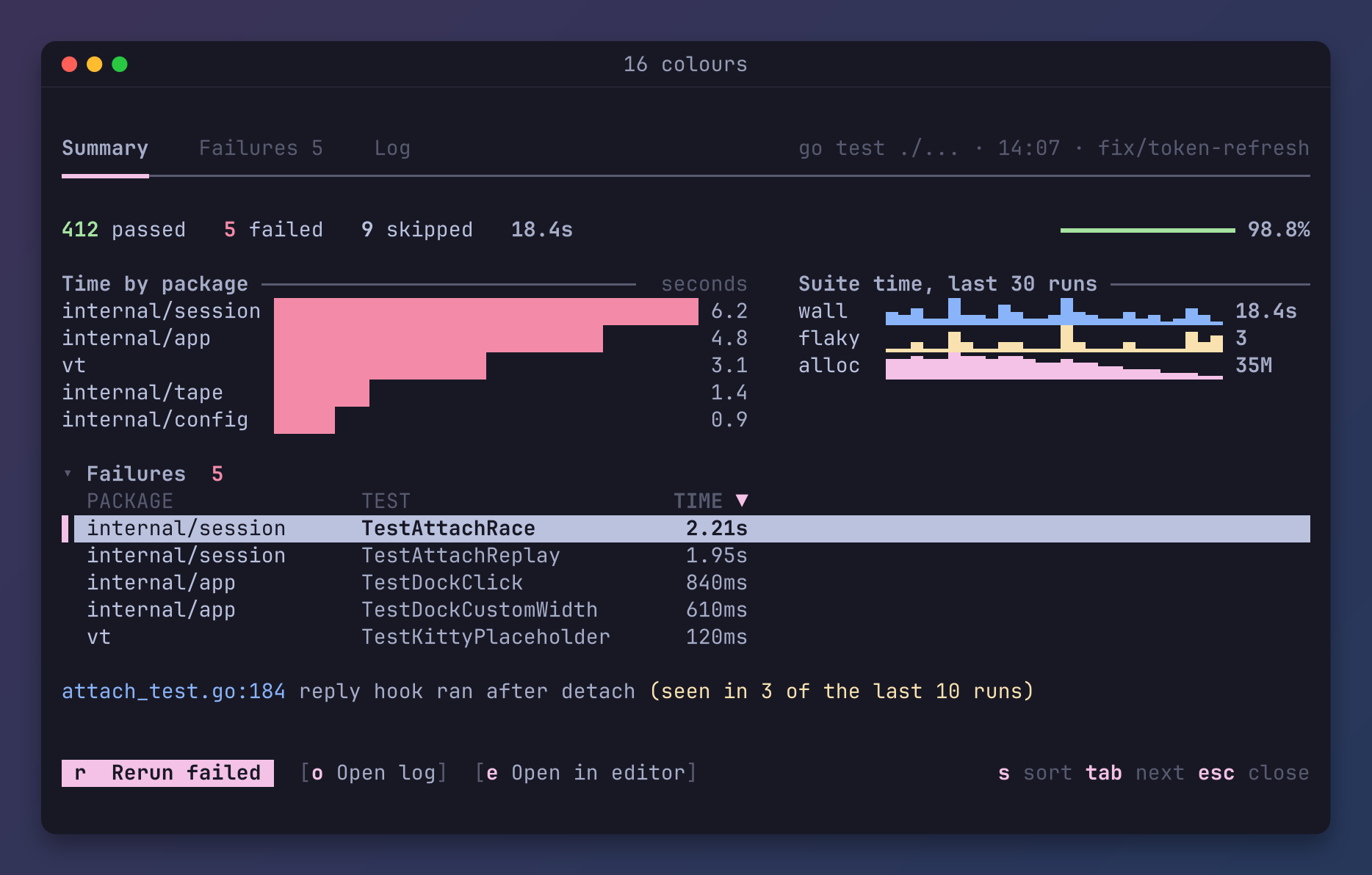Click the fix/token-refresh branch label
Screen dimensions: 1372x875
tap(1204, 148)
